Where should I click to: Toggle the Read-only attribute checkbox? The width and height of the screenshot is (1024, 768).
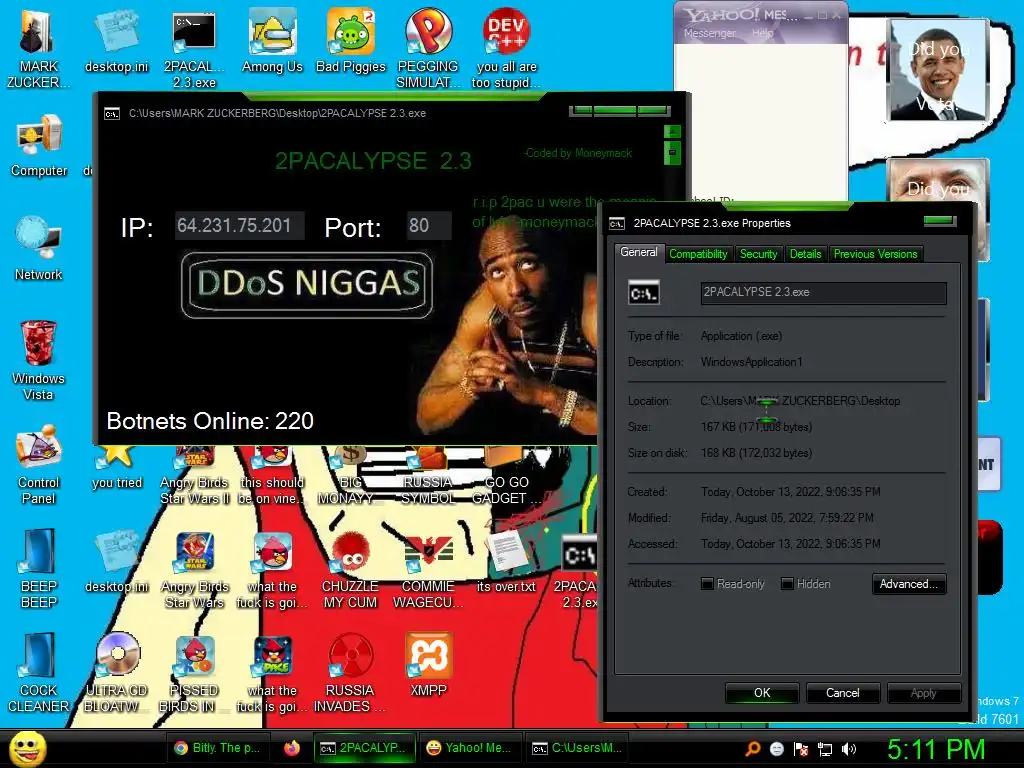(x=707, y=584)
